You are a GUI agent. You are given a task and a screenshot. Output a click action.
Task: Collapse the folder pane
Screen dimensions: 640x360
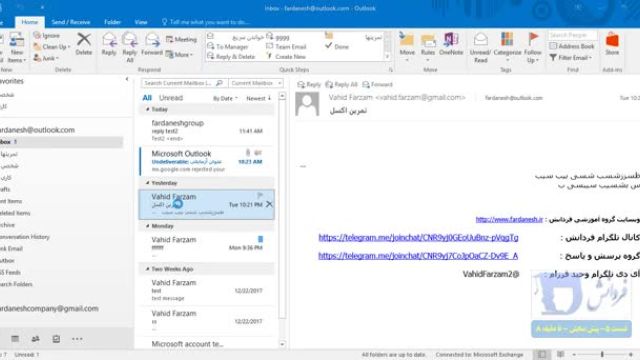pos(127,79)
